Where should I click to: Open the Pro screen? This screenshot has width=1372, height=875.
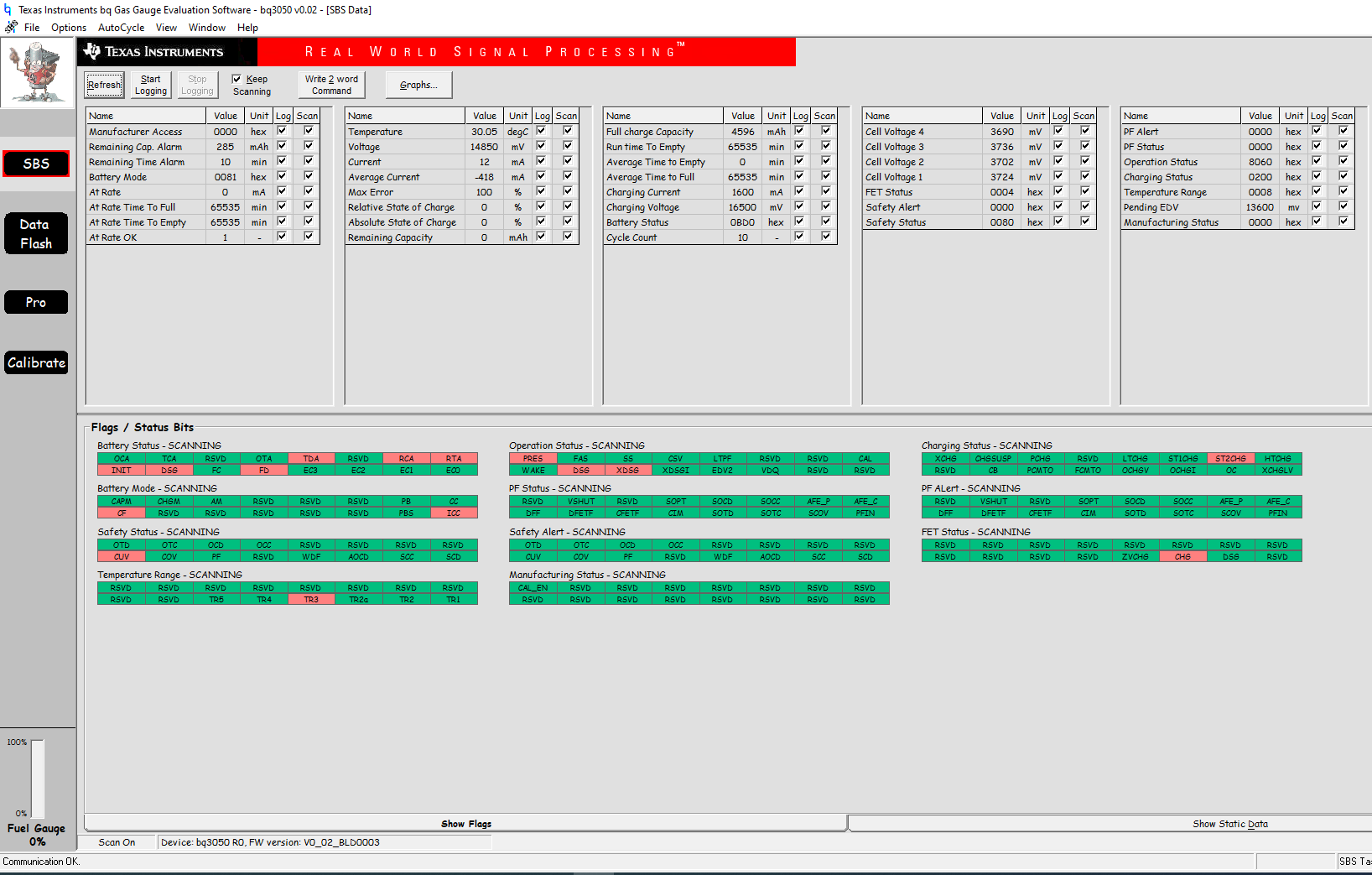click(36, 302)
